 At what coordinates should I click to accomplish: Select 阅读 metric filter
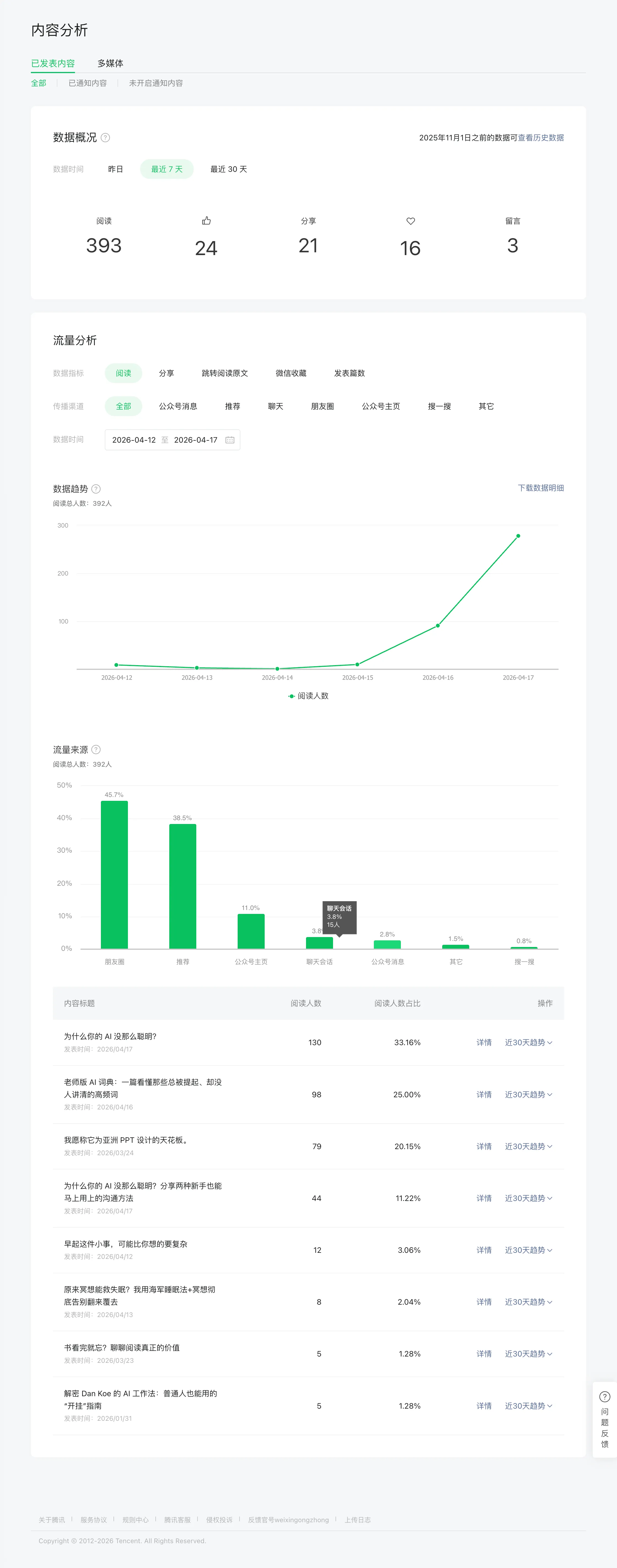pyautogui.click(x=124, y=373)
